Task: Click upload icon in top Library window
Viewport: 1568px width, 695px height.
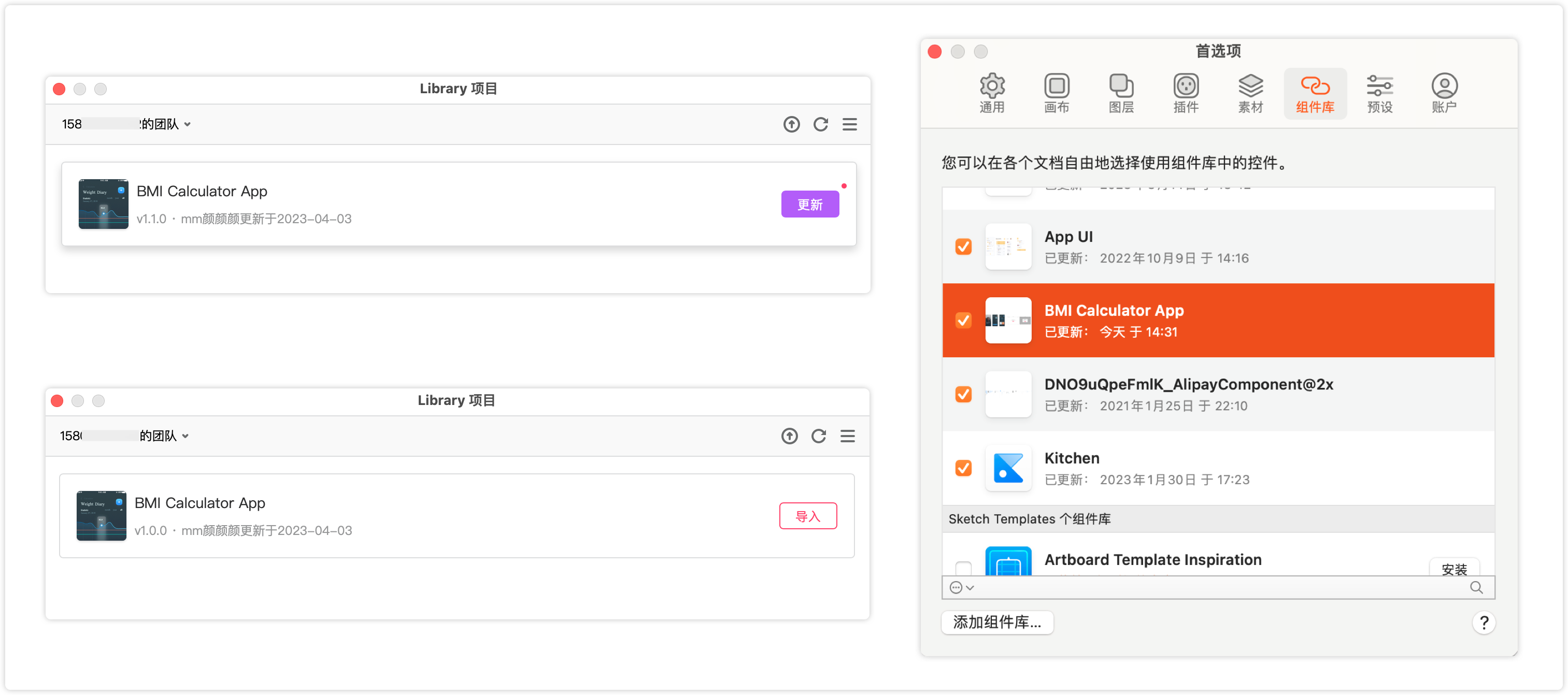Action: click(791, 125)
